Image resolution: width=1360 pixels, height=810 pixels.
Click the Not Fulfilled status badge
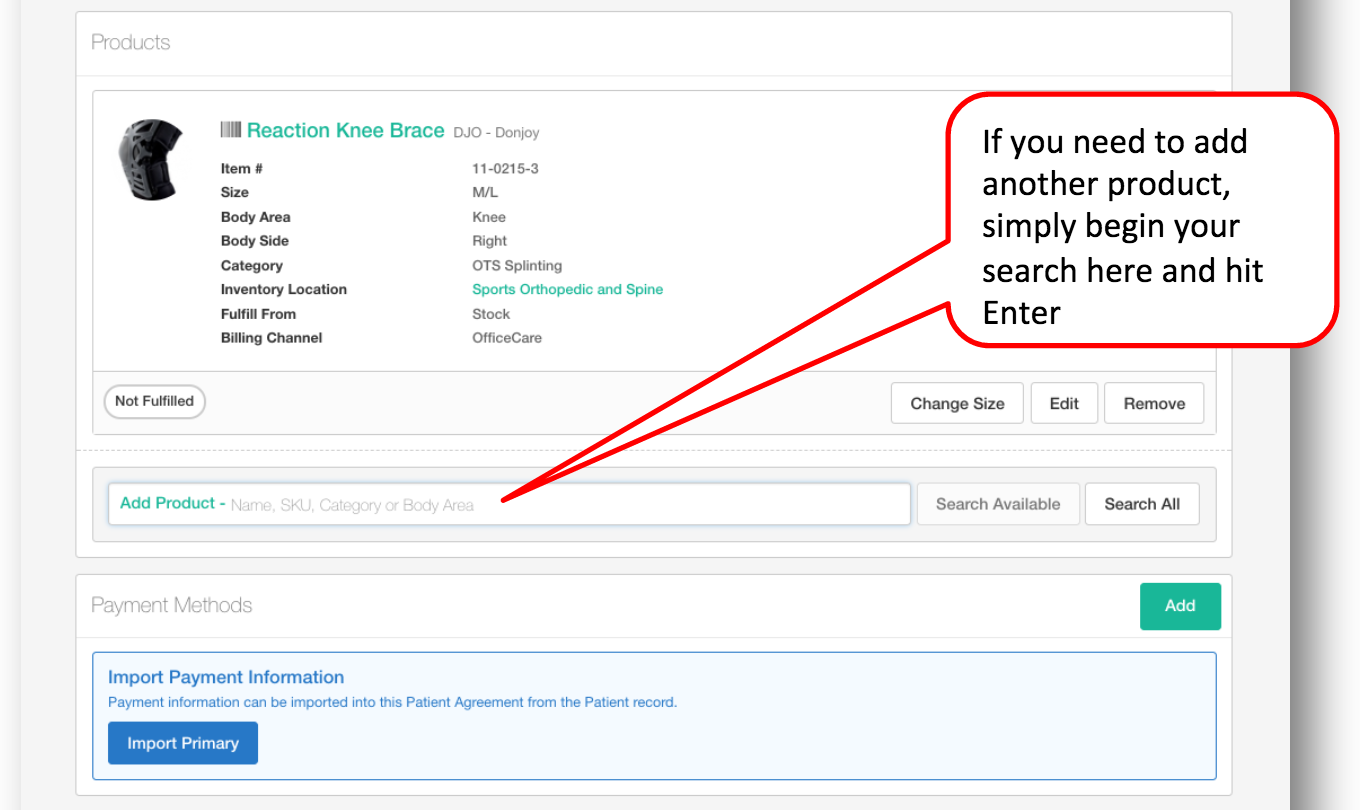coord(154,401)
